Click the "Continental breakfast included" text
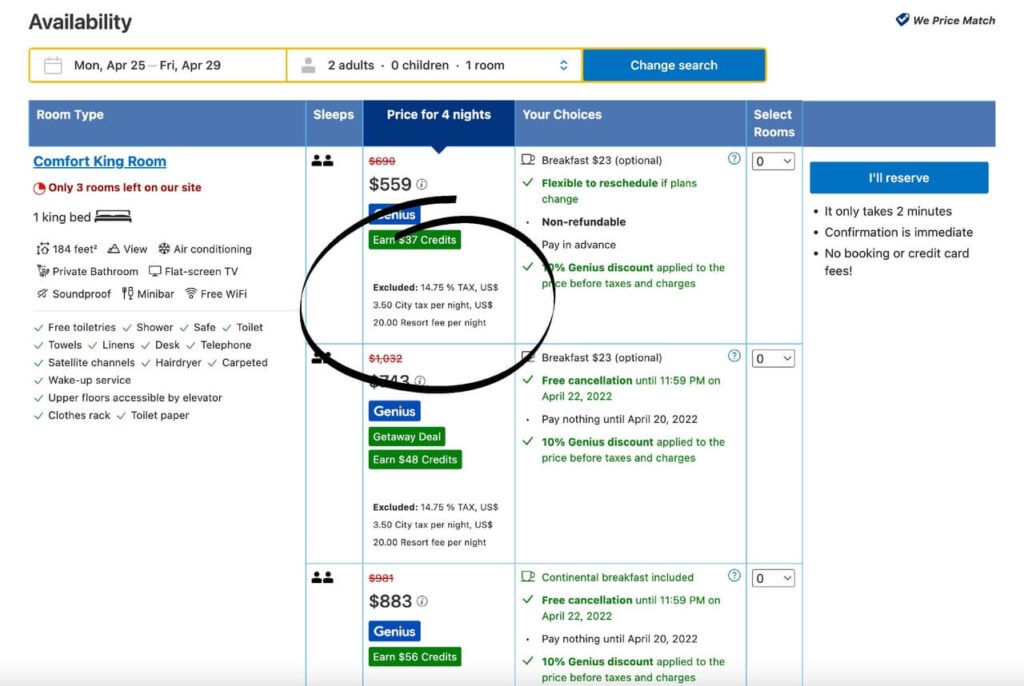The width and height of the screenshot is (1024, 686). click(618, 577)
